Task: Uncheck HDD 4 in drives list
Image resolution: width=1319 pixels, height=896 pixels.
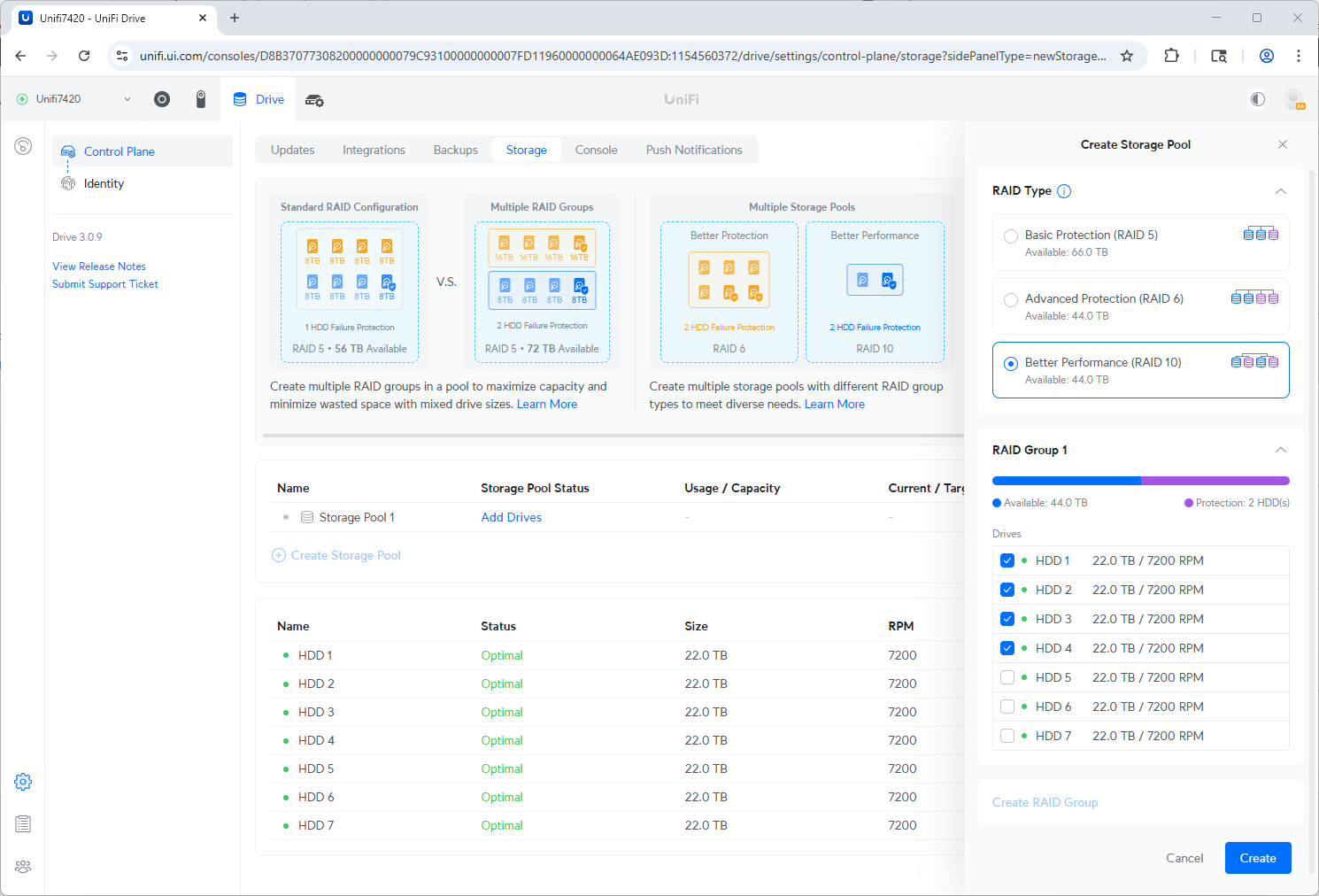Action: point(1007,648)
